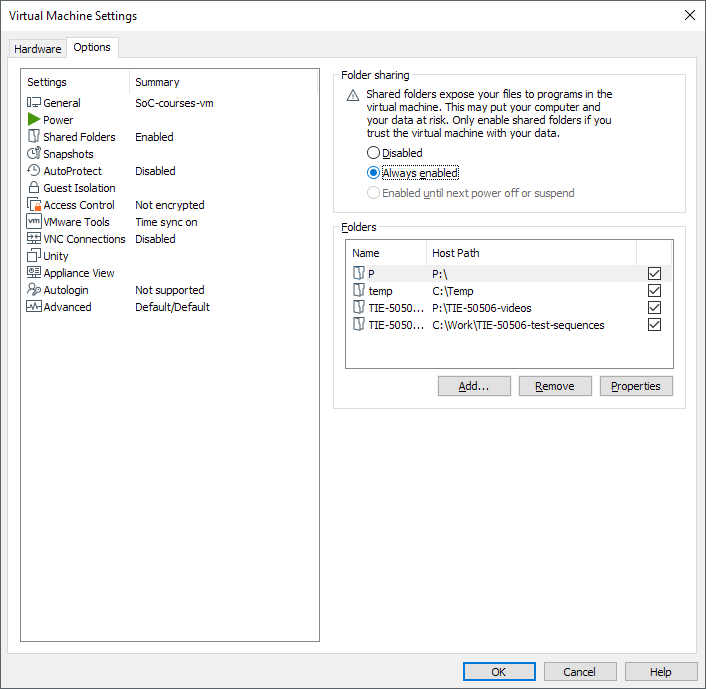Image resolution: width=720 pixels, height=689 pixels.
Task: Select the Advanced row in settings list
Action: (x=68, y=307)
